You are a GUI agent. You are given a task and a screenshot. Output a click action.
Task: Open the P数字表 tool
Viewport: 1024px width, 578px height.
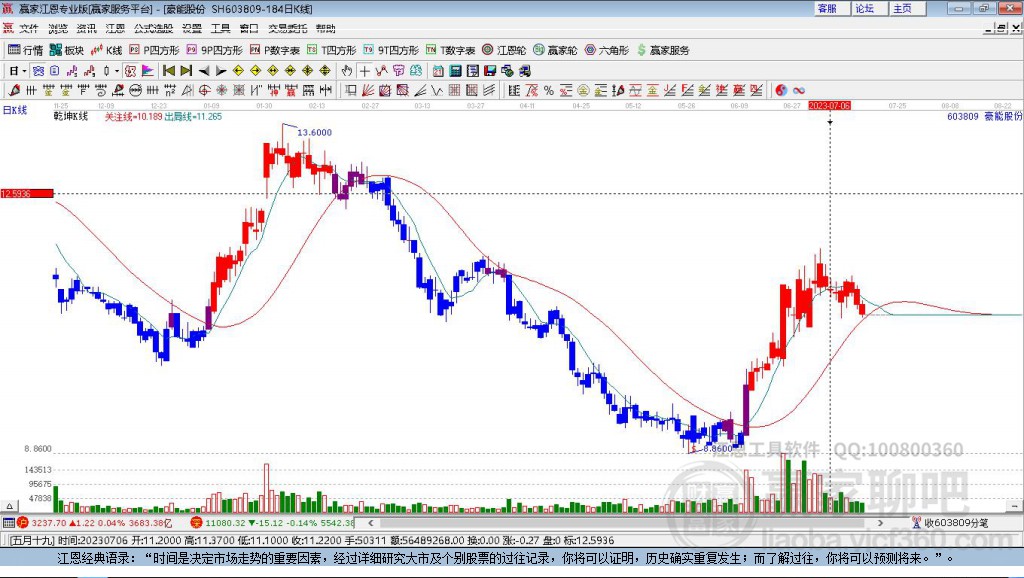click(275, 50)
